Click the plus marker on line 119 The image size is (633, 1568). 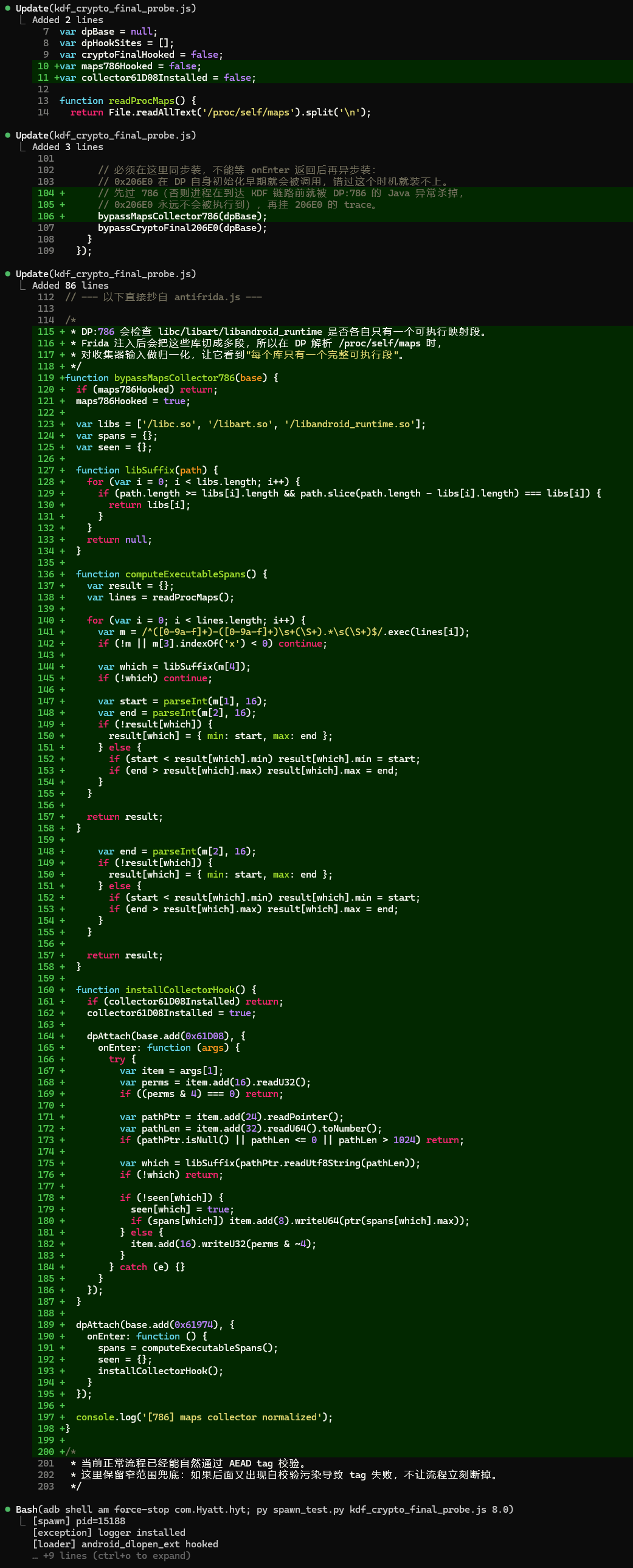pos(62,378)
